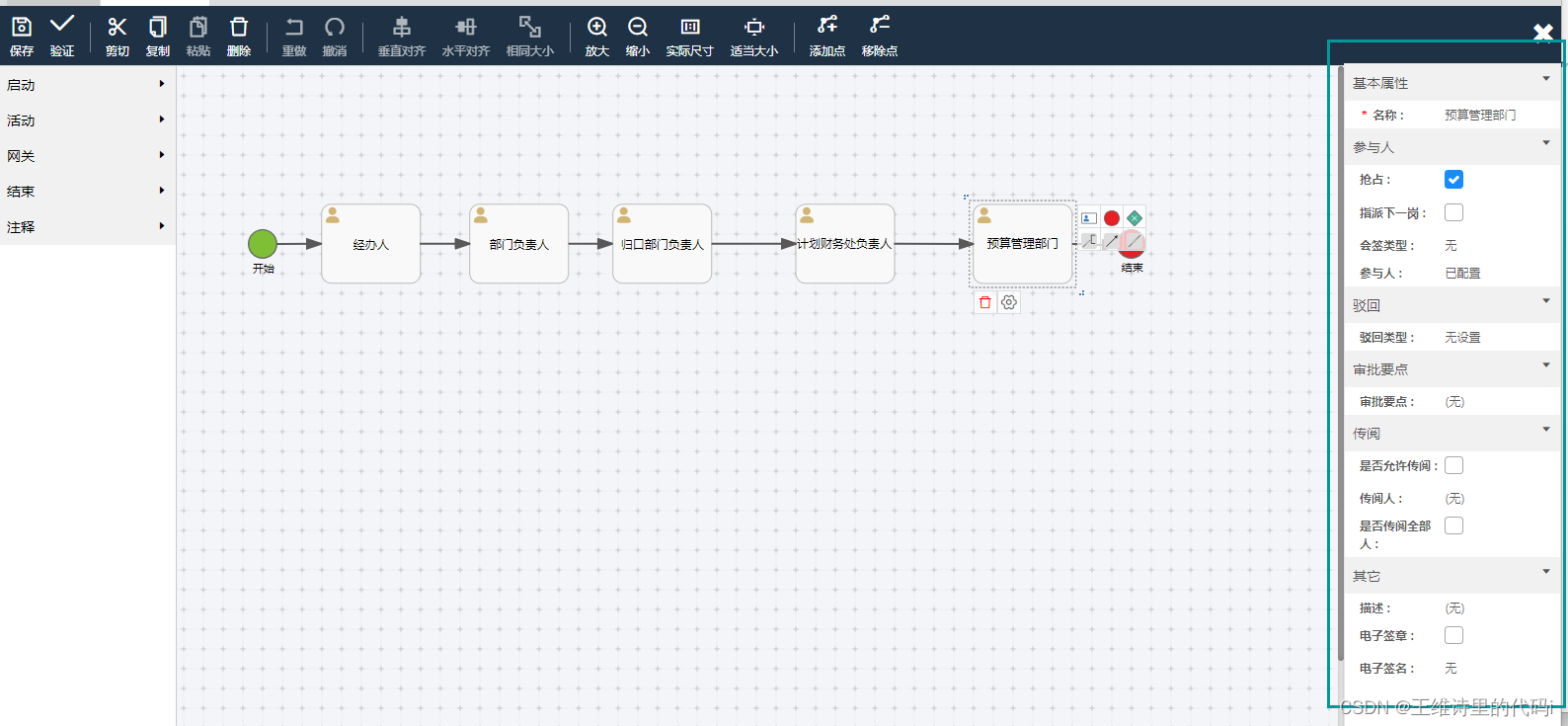Click 审批要点 value (无)
This screenshot has height=726, width=1568.
1454,402
